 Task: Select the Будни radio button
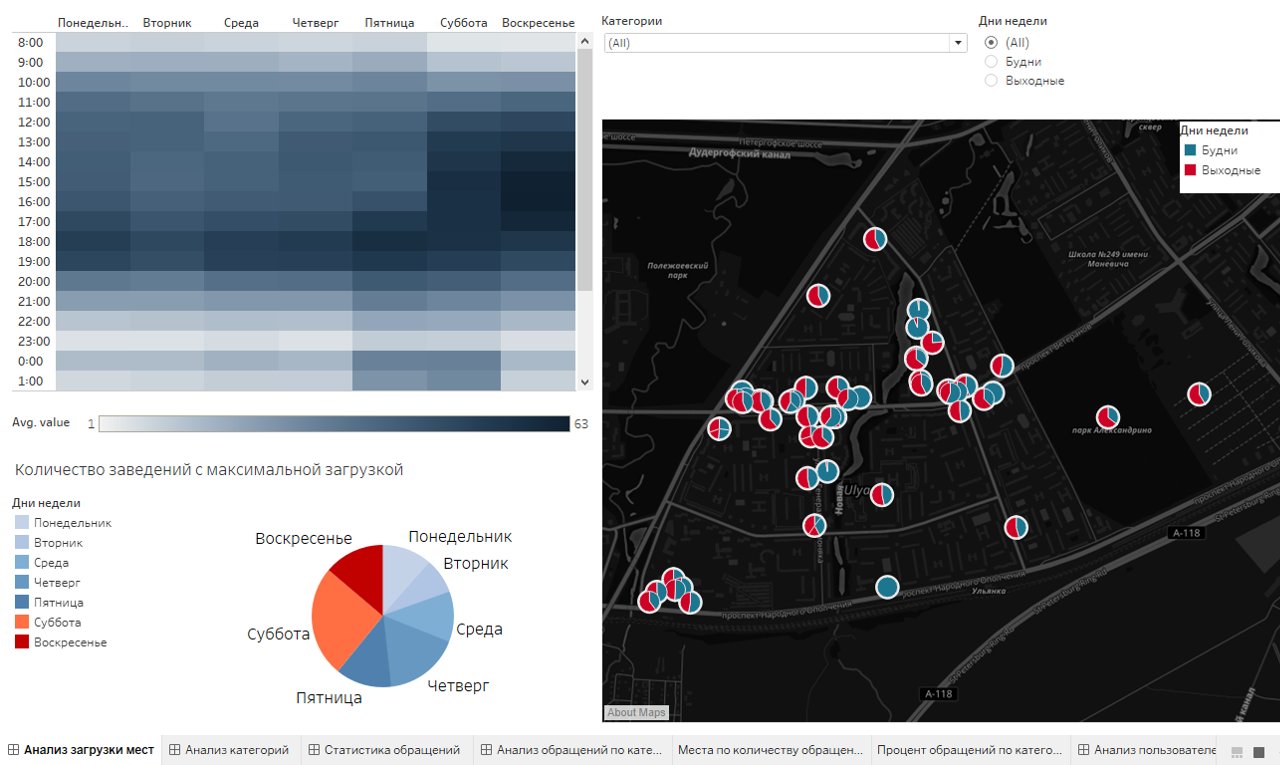pyautogui.click(x=991, y=62)
